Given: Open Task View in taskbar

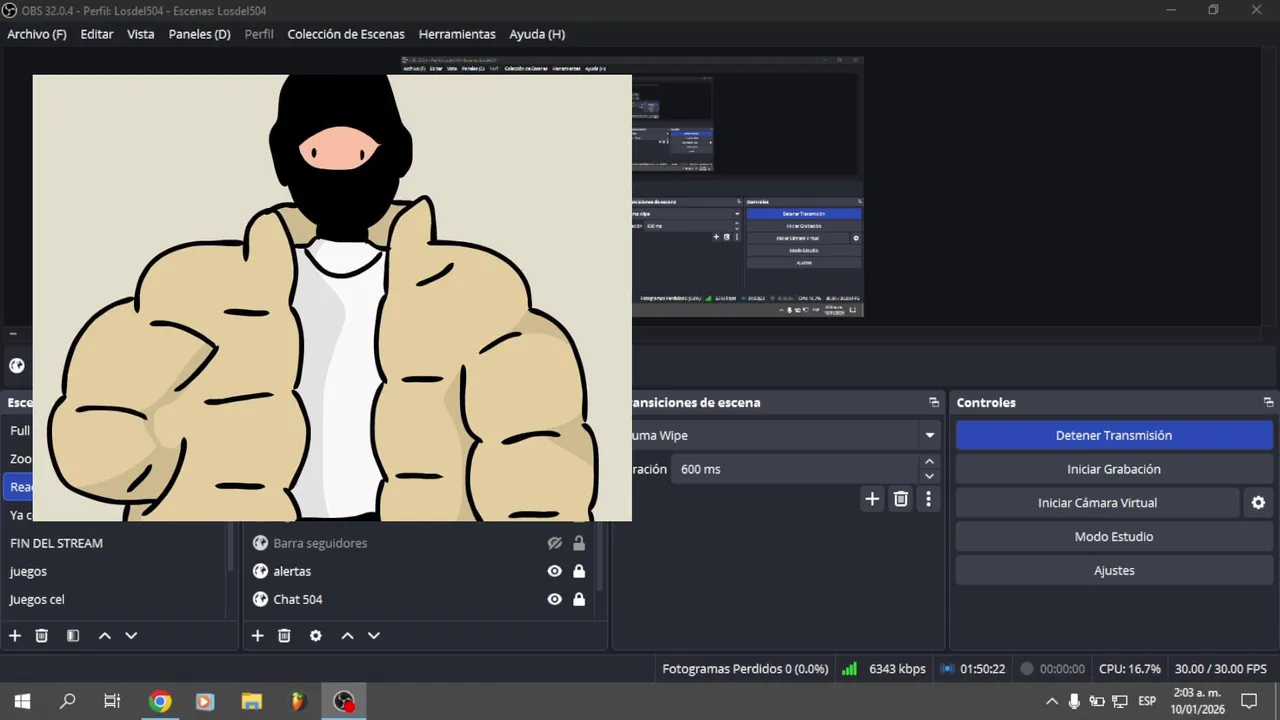Looking at the screenshot, I should [x=112, y=701].
